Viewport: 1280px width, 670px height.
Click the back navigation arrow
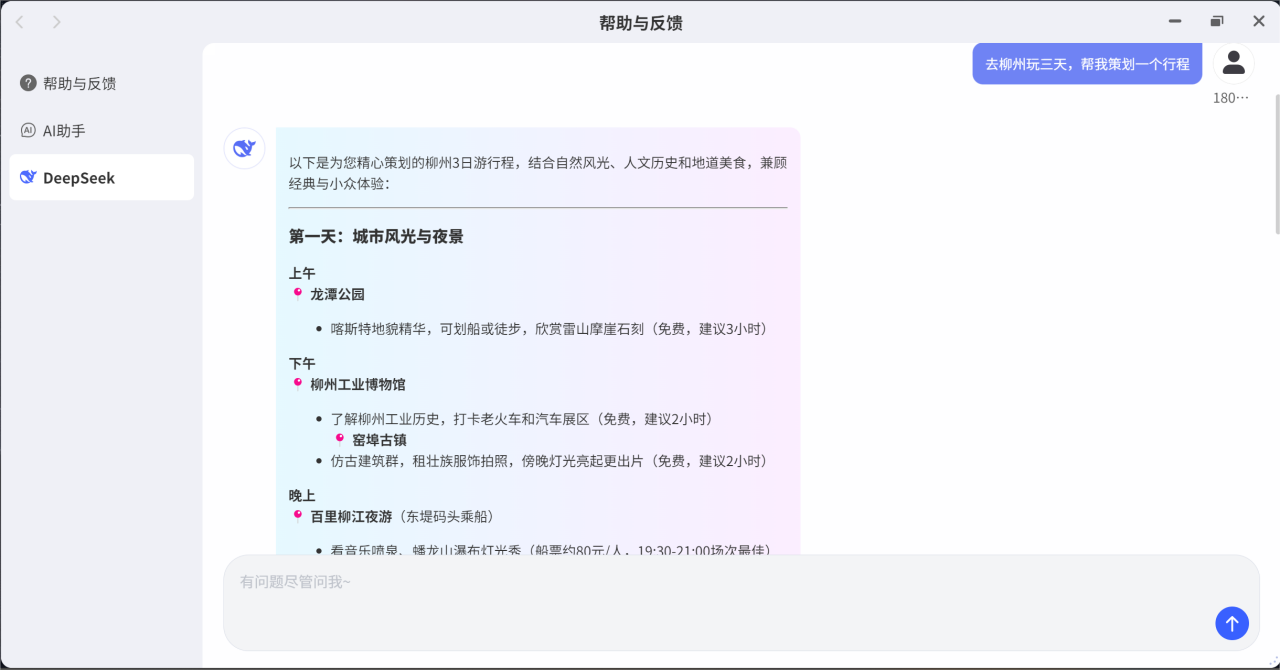point(20,22)
